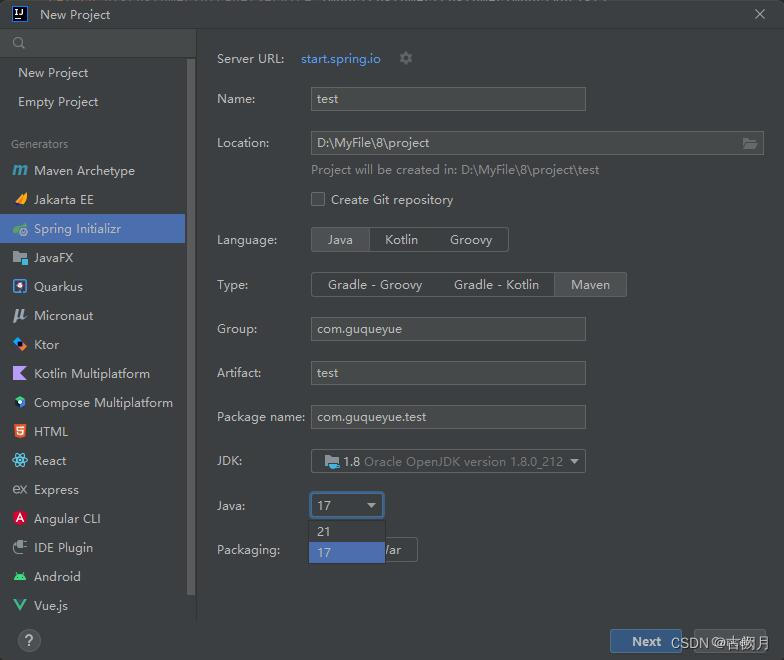Click the Android robot icon
The width and height of the screenshot is (784, 660).
pos(20,576)
